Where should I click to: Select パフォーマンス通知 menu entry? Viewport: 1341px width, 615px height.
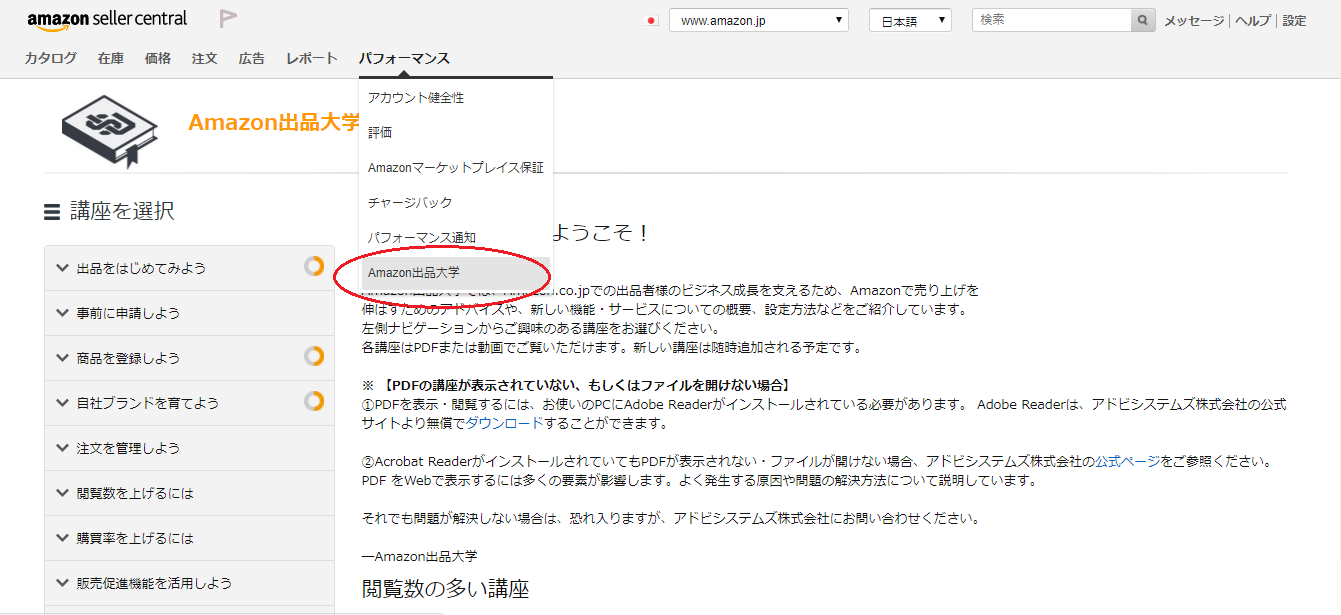point(455,237)
